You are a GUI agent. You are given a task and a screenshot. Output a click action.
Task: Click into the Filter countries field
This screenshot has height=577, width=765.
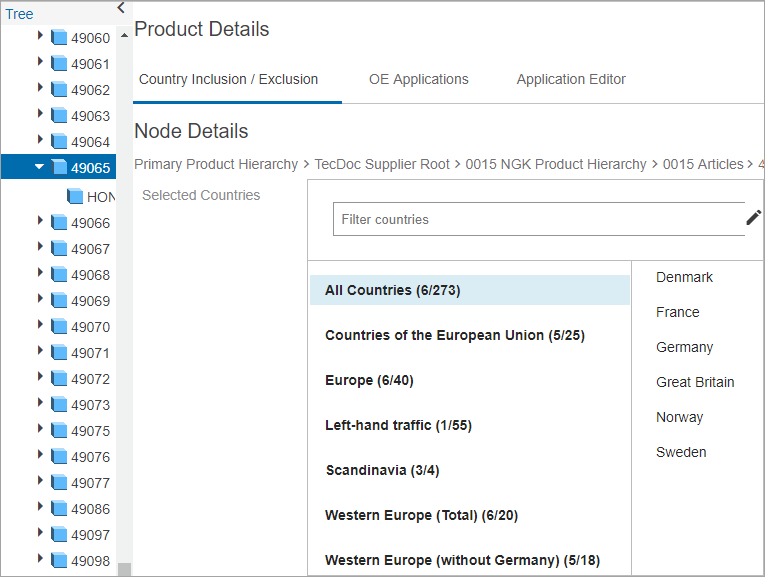[x=538, y=219]
